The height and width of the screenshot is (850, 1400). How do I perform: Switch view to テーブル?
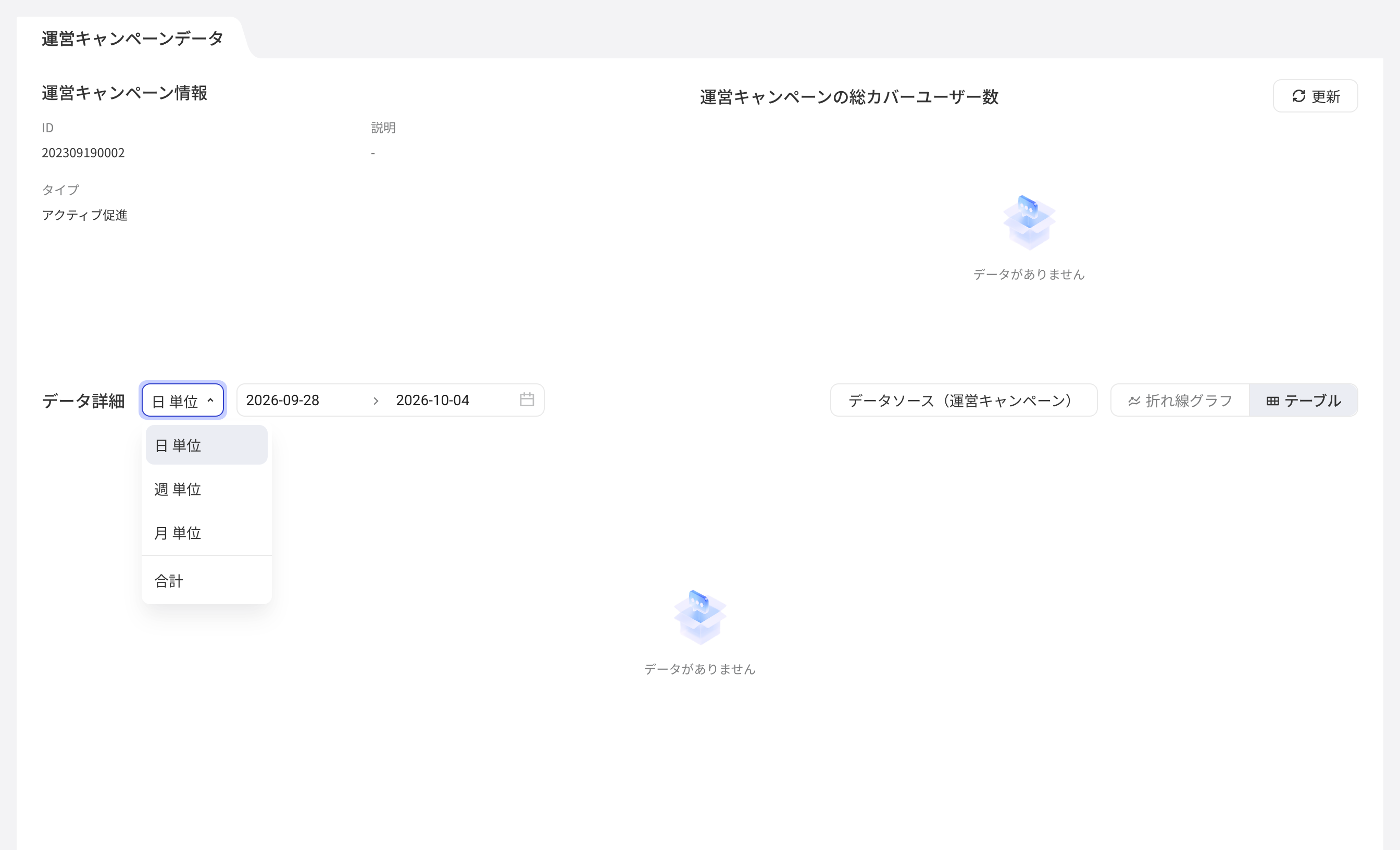1304,400
